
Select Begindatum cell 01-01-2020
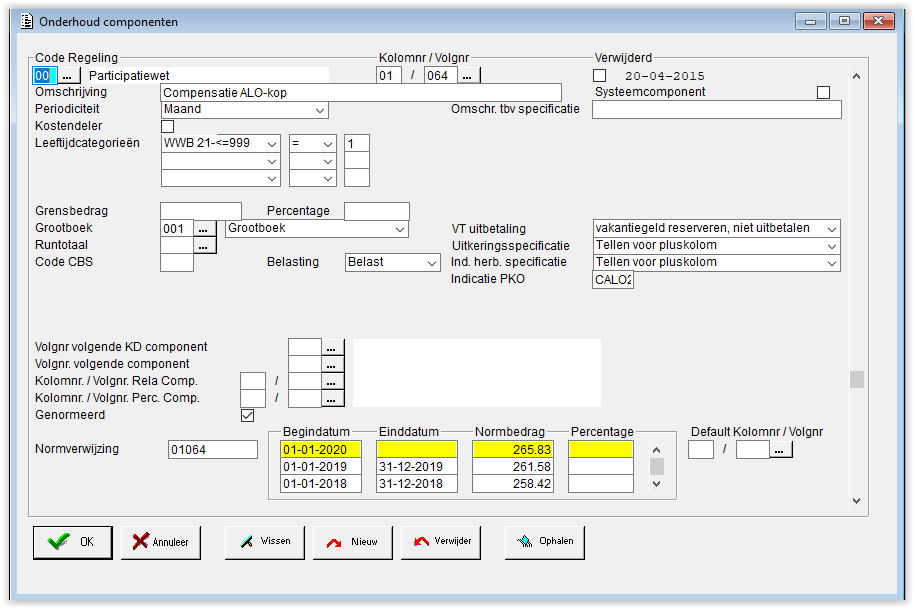click(321, 449)
